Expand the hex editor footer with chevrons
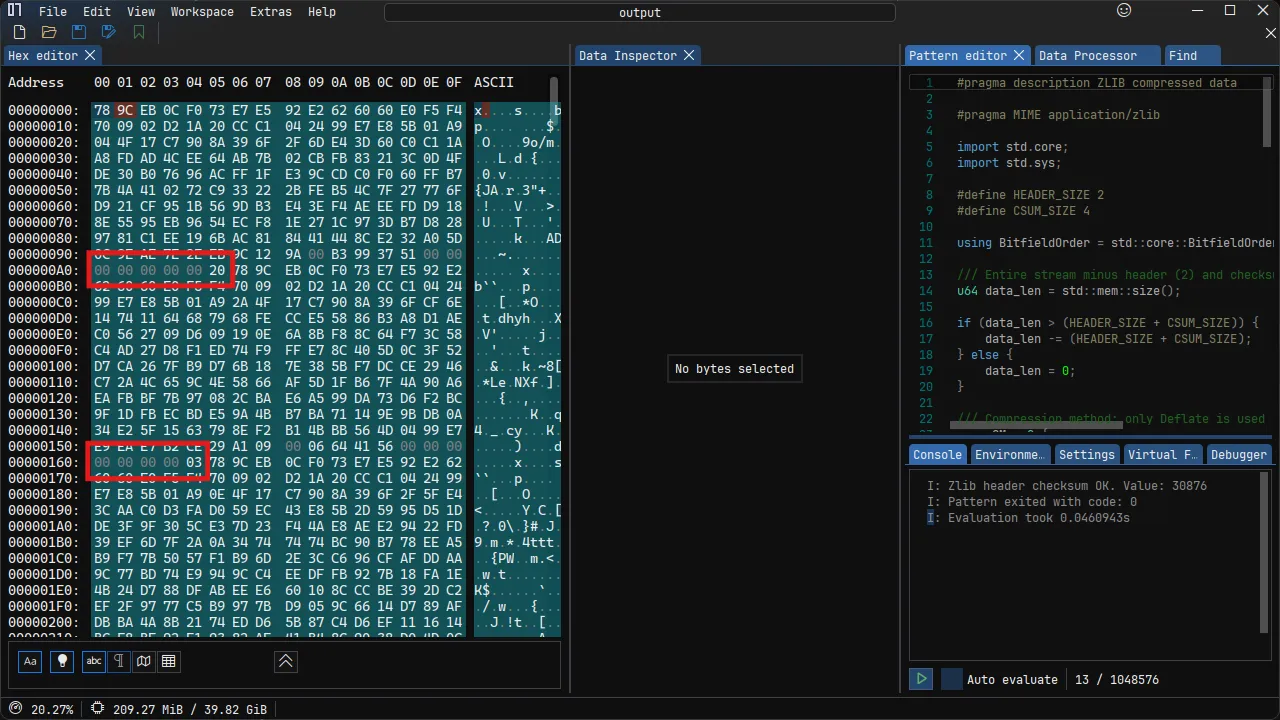Viewport: 1280px width, 720px height. pos(286,661)
